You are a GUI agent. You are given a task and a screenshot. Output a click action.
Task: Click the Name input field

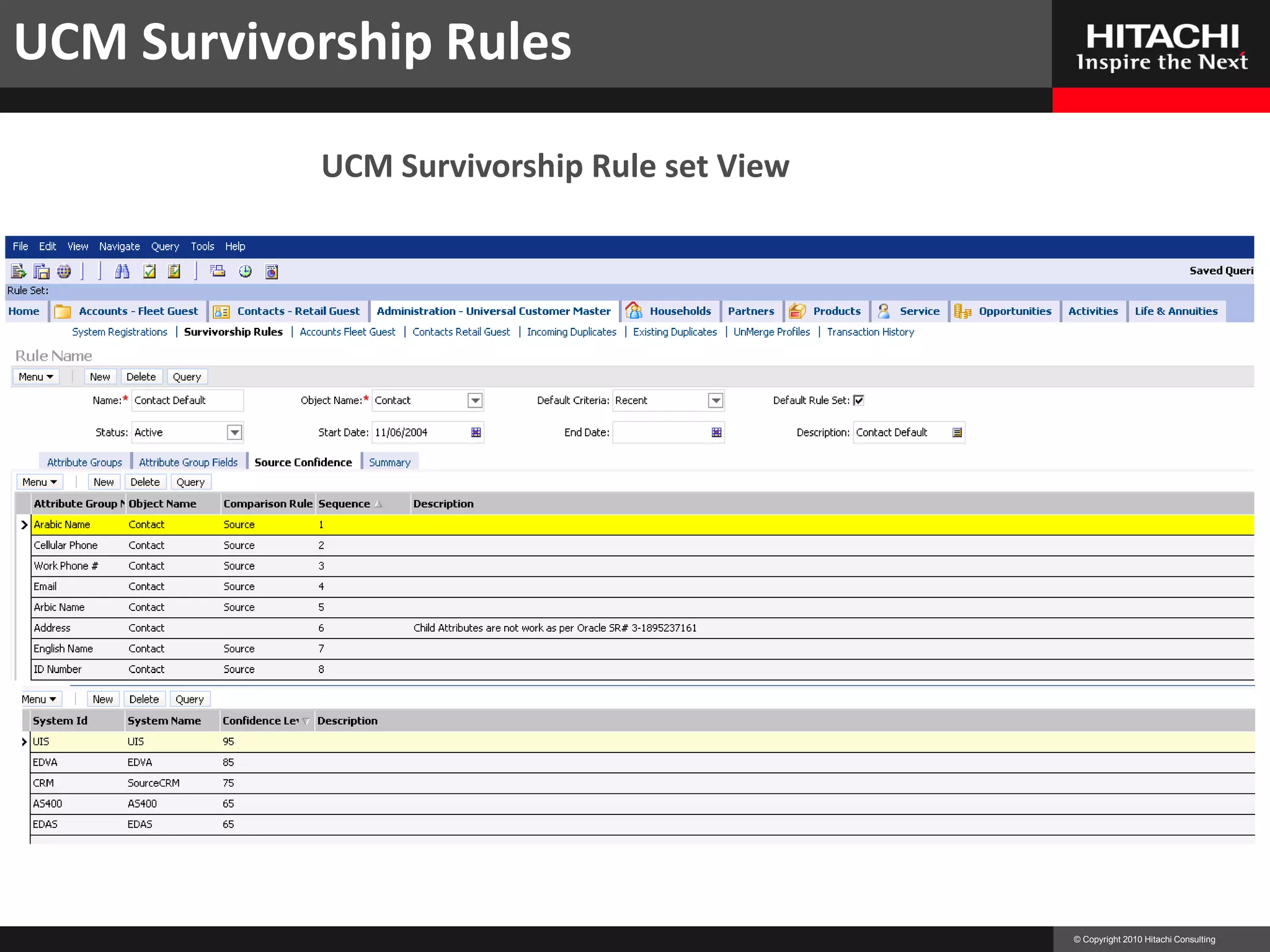(187, 400)
